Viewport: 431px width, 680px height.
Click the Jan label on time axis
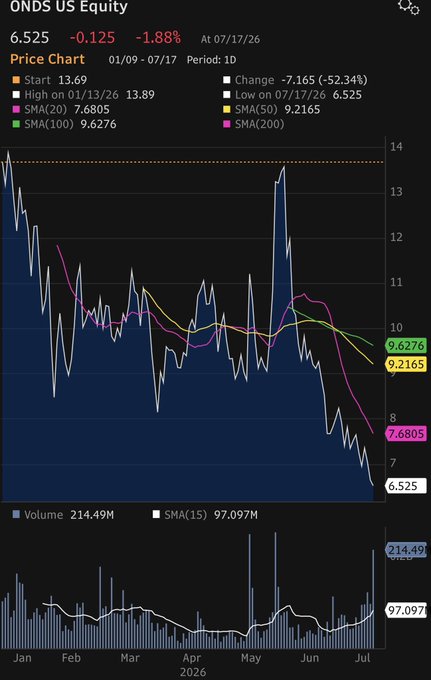pyautogui.click(x=22, y=658)
